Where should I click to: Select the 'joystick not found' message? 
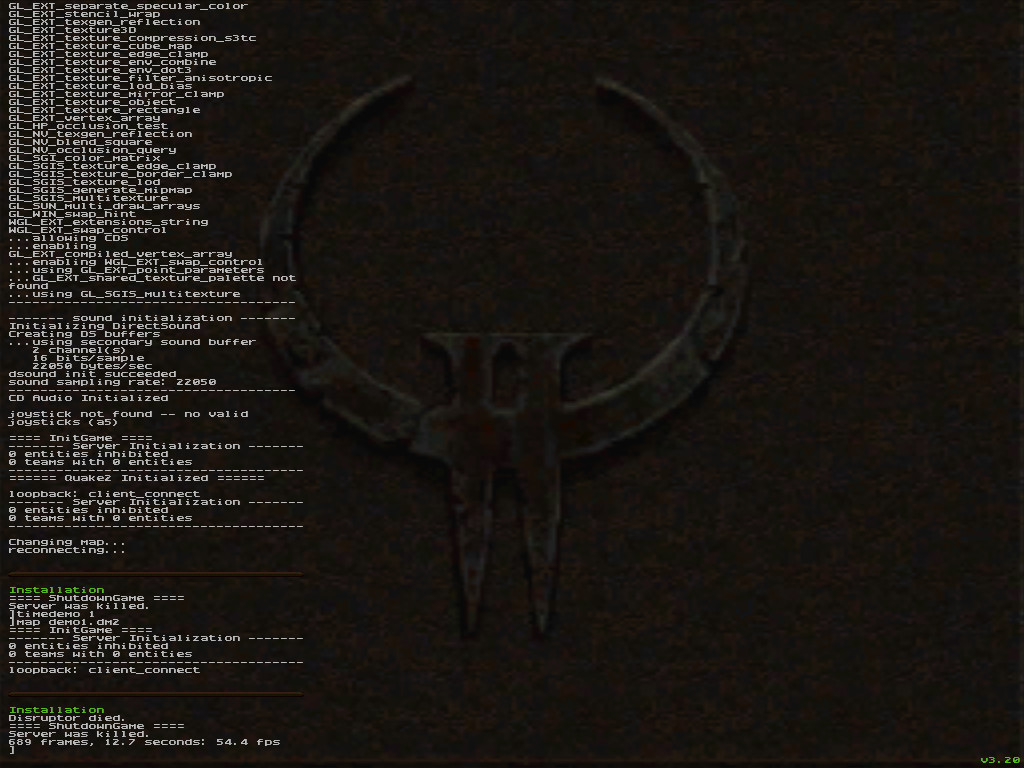128,418
